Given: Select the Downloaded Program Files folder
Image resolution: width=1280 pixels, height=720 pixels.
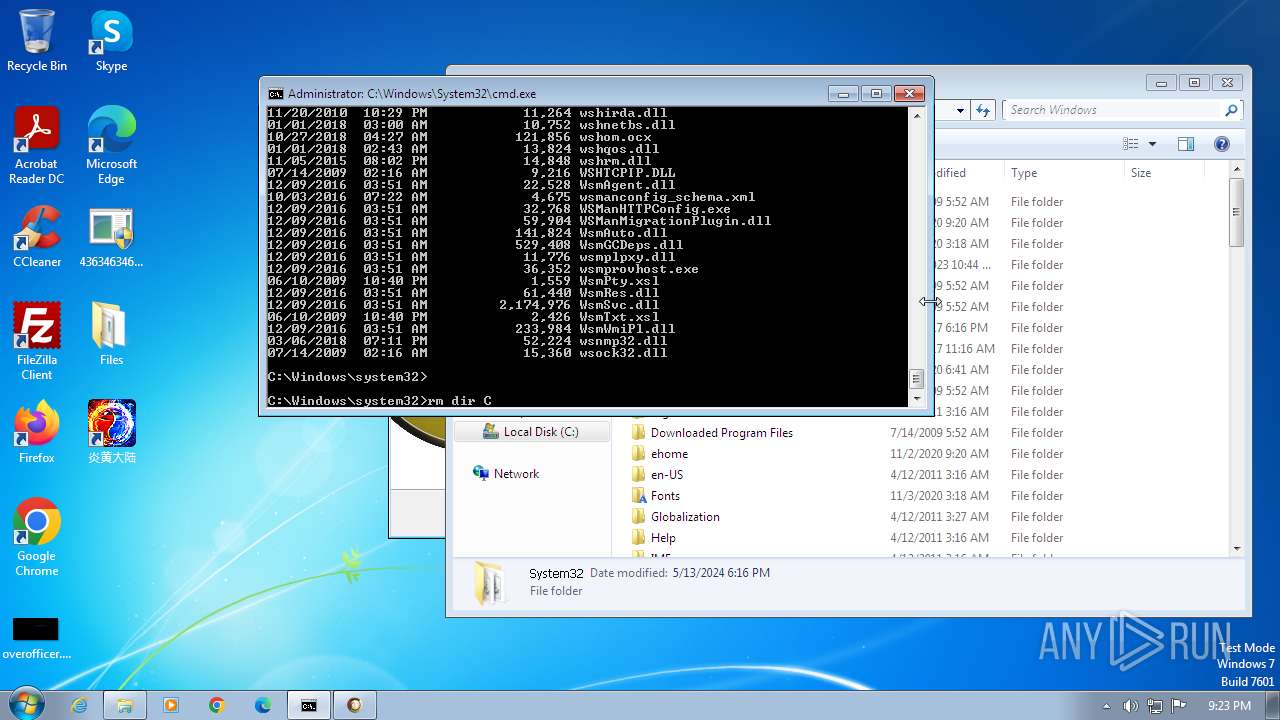Looking at the screenshot, I should [721, 433].
